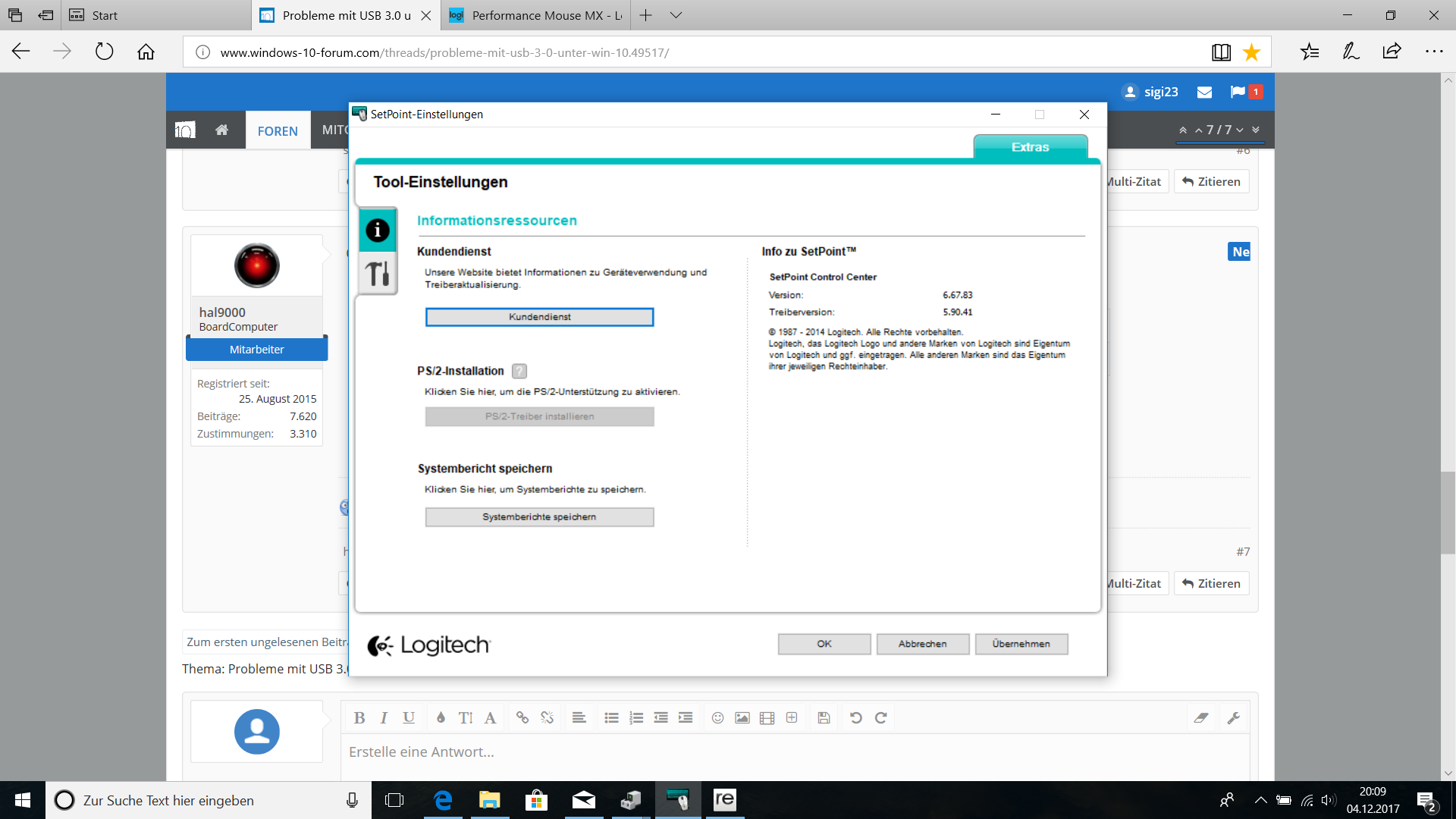Select the Extras tab in SetPoint
This screenshot has height=819, width=1456.
(1030, 147)
